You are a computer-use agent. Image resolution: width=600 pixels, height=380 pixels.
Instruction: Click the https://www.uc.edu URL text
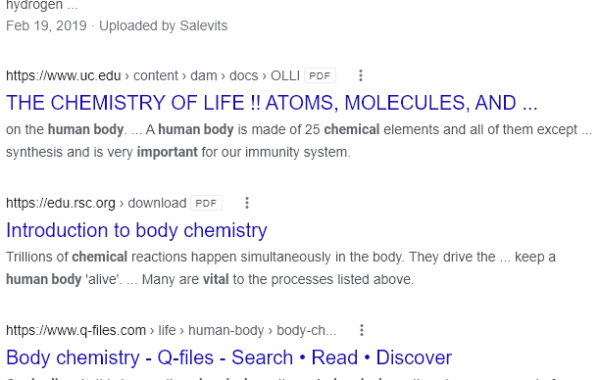(64, 76)
